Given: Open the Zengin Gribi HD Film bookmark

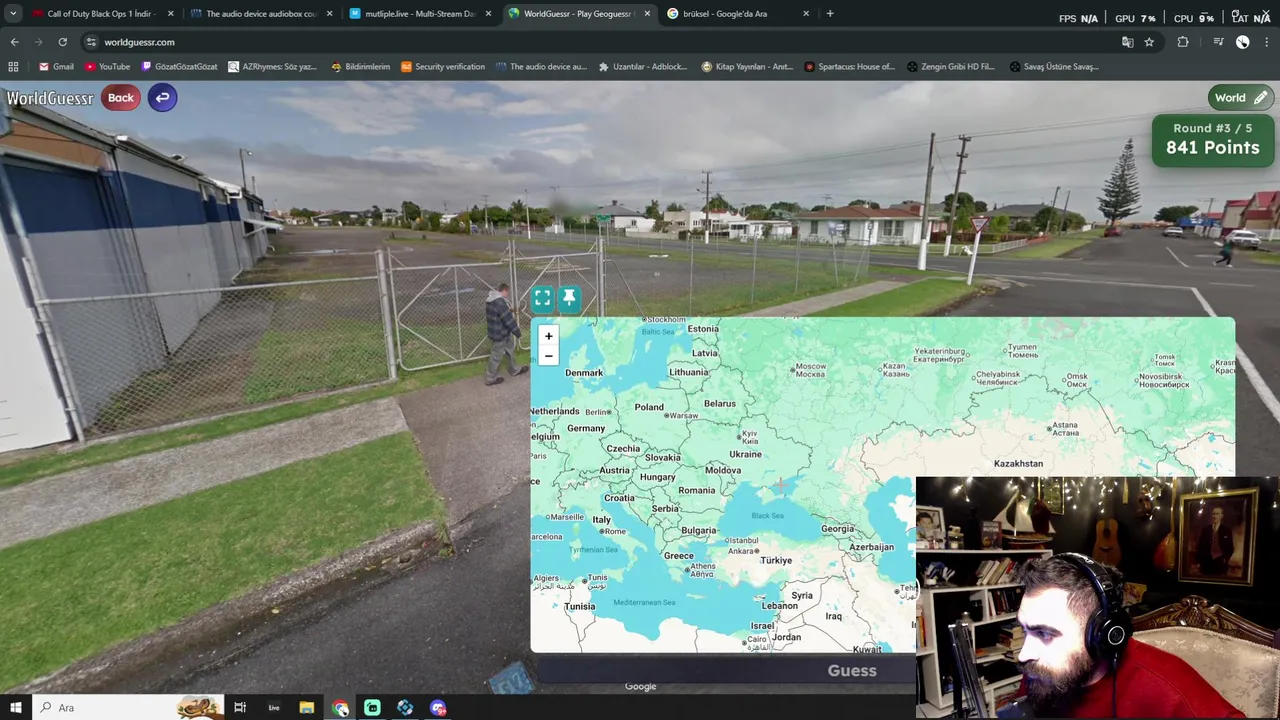Looking at the screenshot, I should 951,67.
